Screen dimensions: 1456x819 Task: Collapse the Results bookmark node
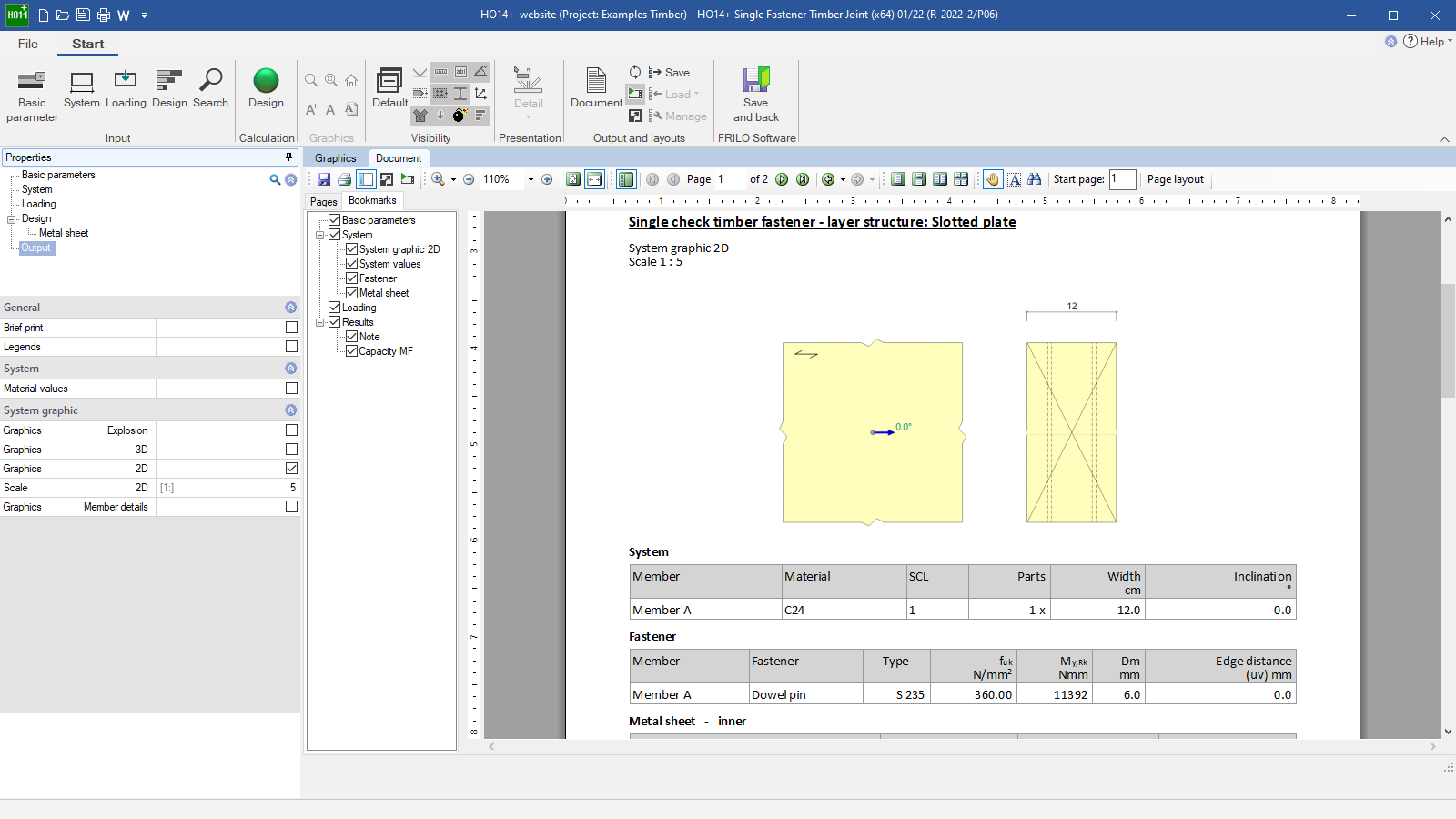(x=320, y=322)
